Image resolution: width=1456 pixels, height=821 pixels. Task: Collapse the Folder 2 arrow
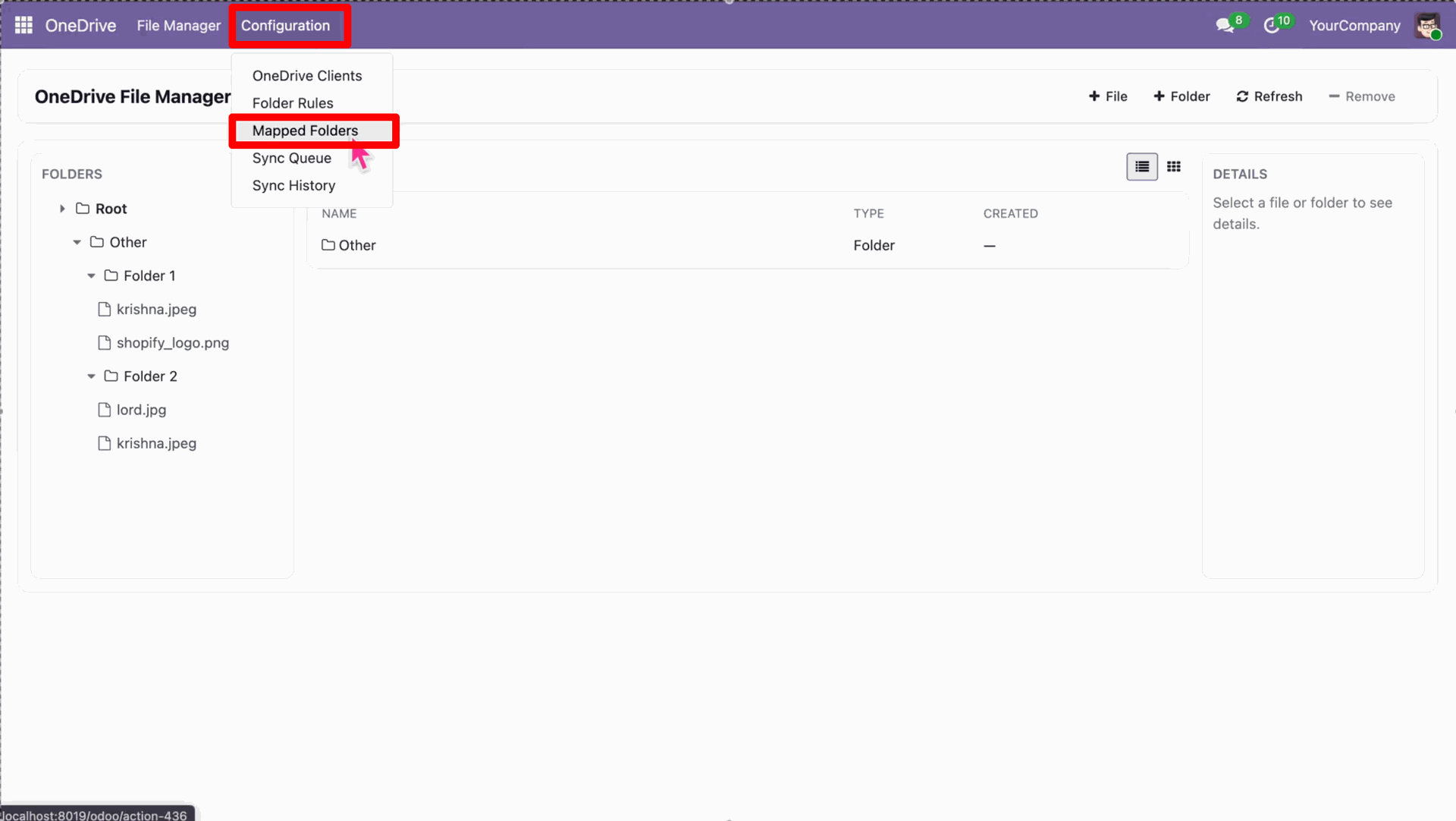coord(91,376)
